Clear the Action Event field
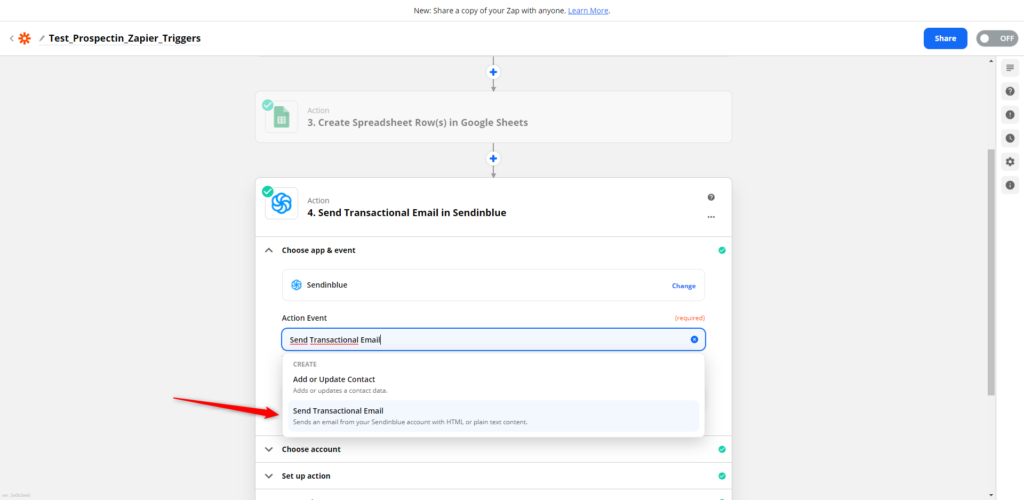The image size is (1024, 500). pyautogui.click(x=694, y=339)
